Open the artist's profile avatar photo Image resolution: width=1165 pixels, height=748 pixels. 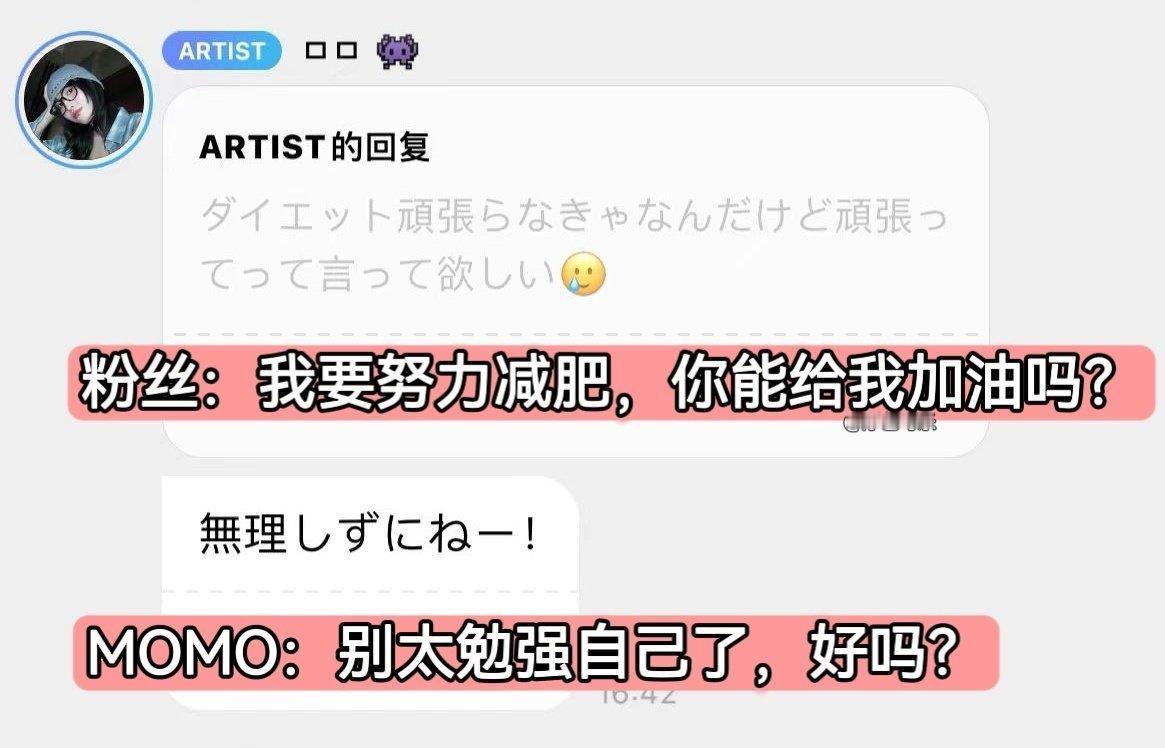(x=84, y=100)
